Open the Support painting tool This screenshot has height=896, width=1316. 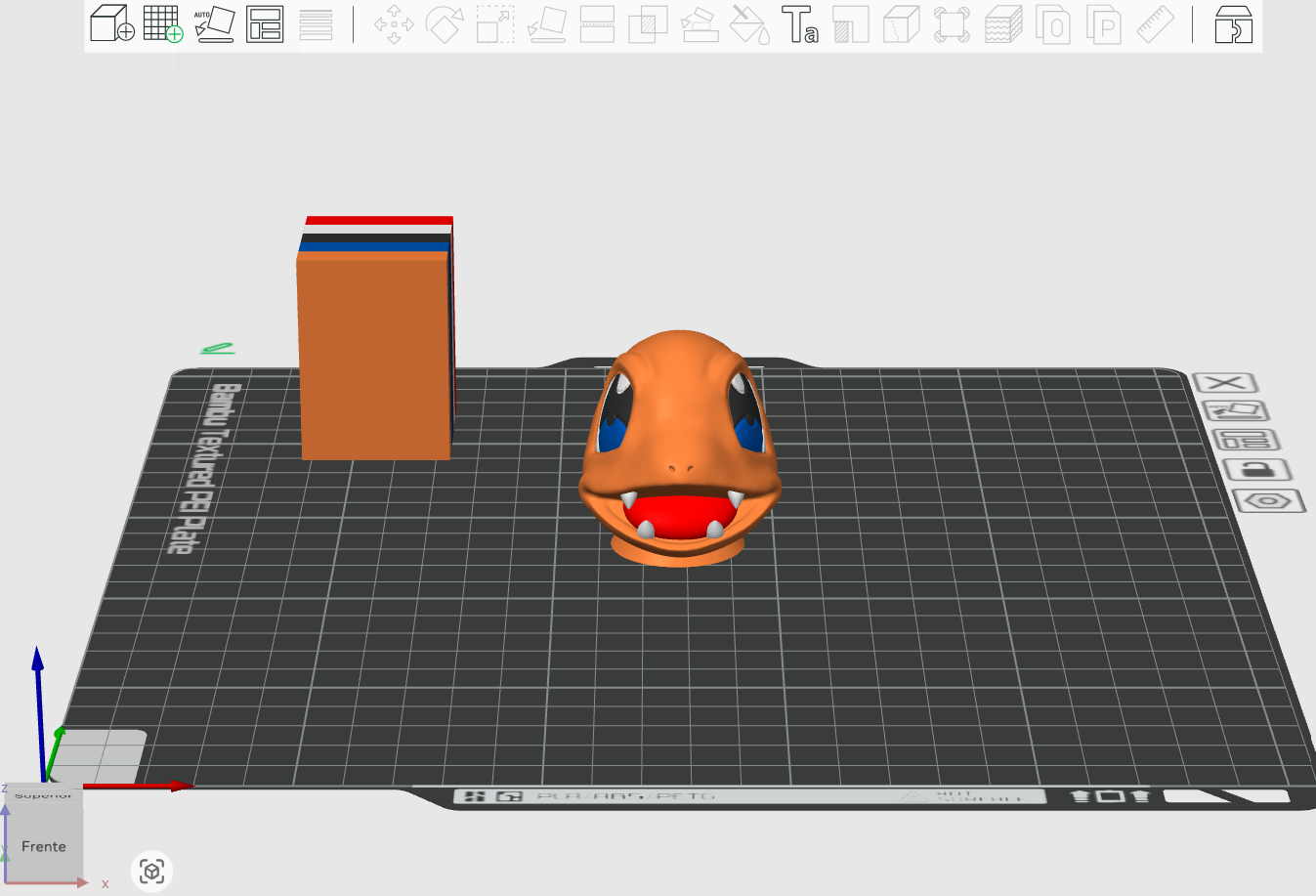click(x=699, y=23)
